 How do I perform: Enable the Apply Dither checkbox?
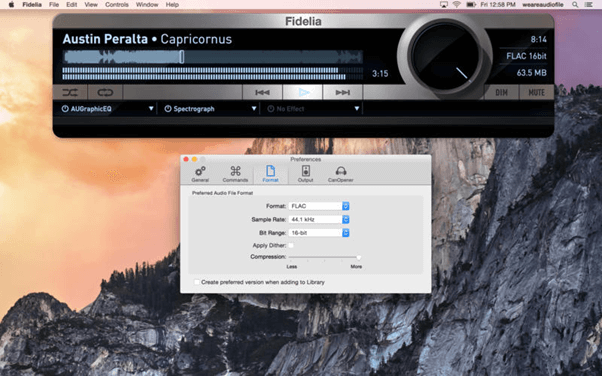[x=291, y=245]
